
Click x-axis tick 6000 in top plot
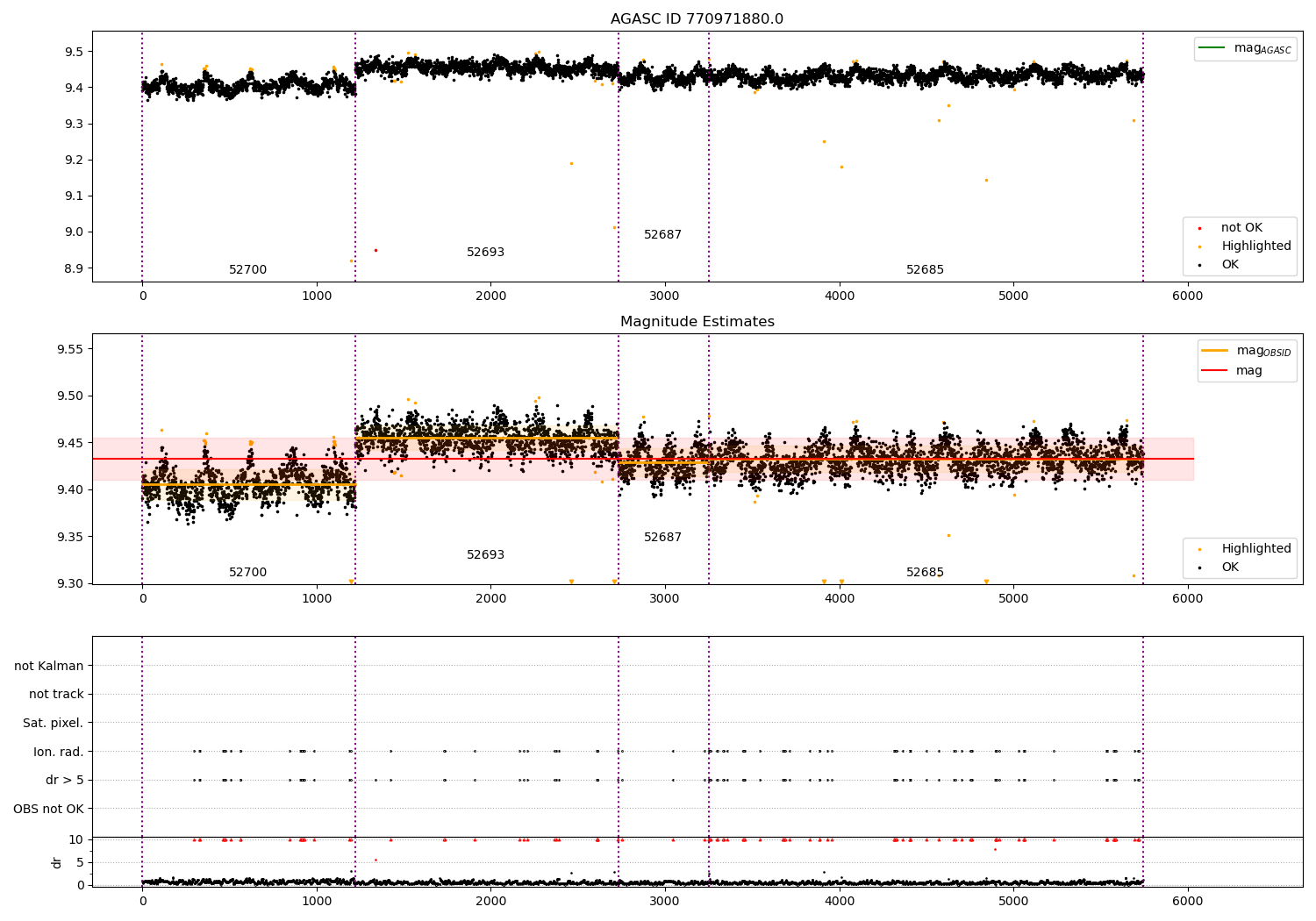(1187, 296)
